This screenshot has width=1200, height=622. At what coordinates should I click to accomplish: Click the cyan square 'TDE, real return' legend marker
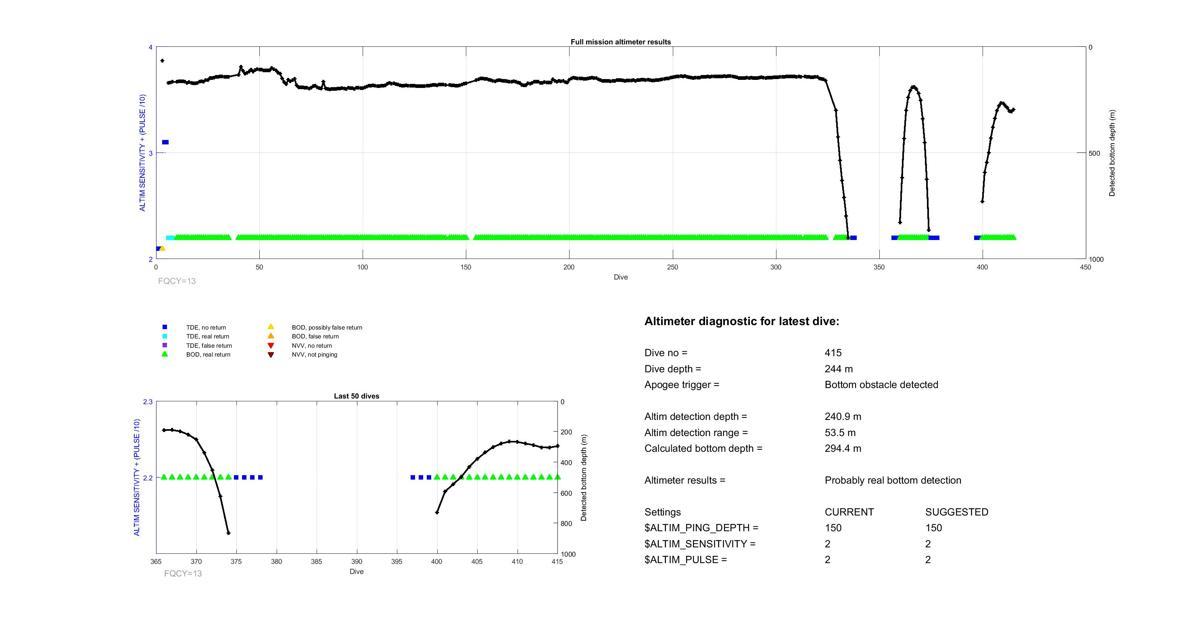coord(164,336)
